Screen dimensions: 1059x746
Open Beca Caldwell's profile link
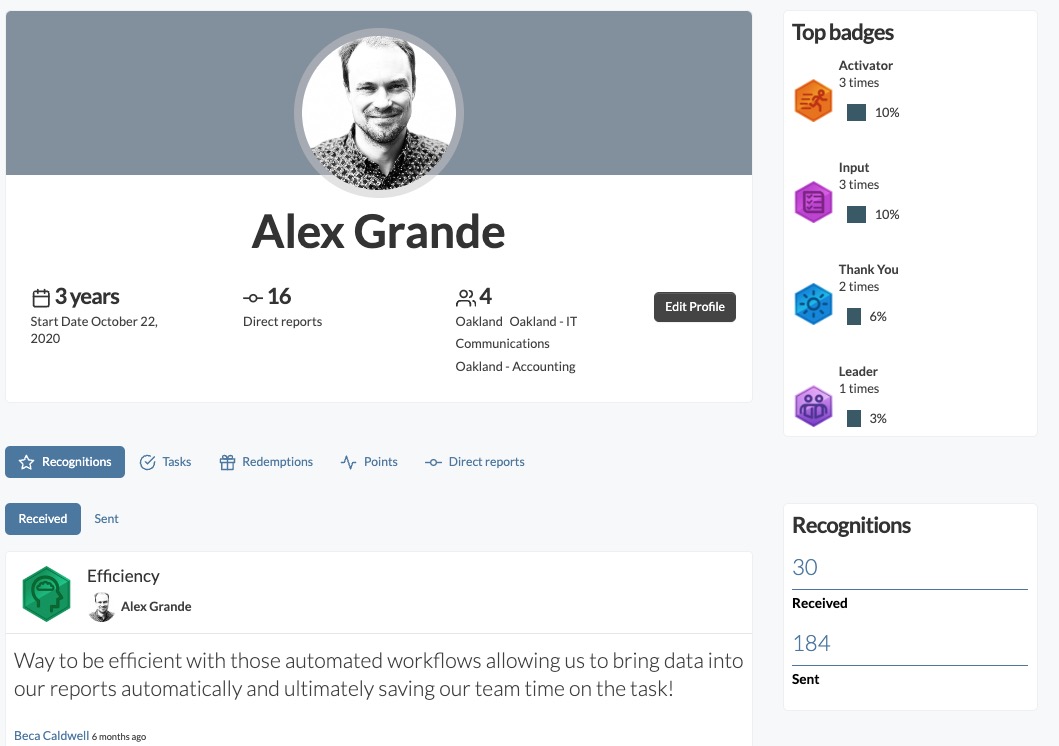pyautogui.click(x=52, y=736)
